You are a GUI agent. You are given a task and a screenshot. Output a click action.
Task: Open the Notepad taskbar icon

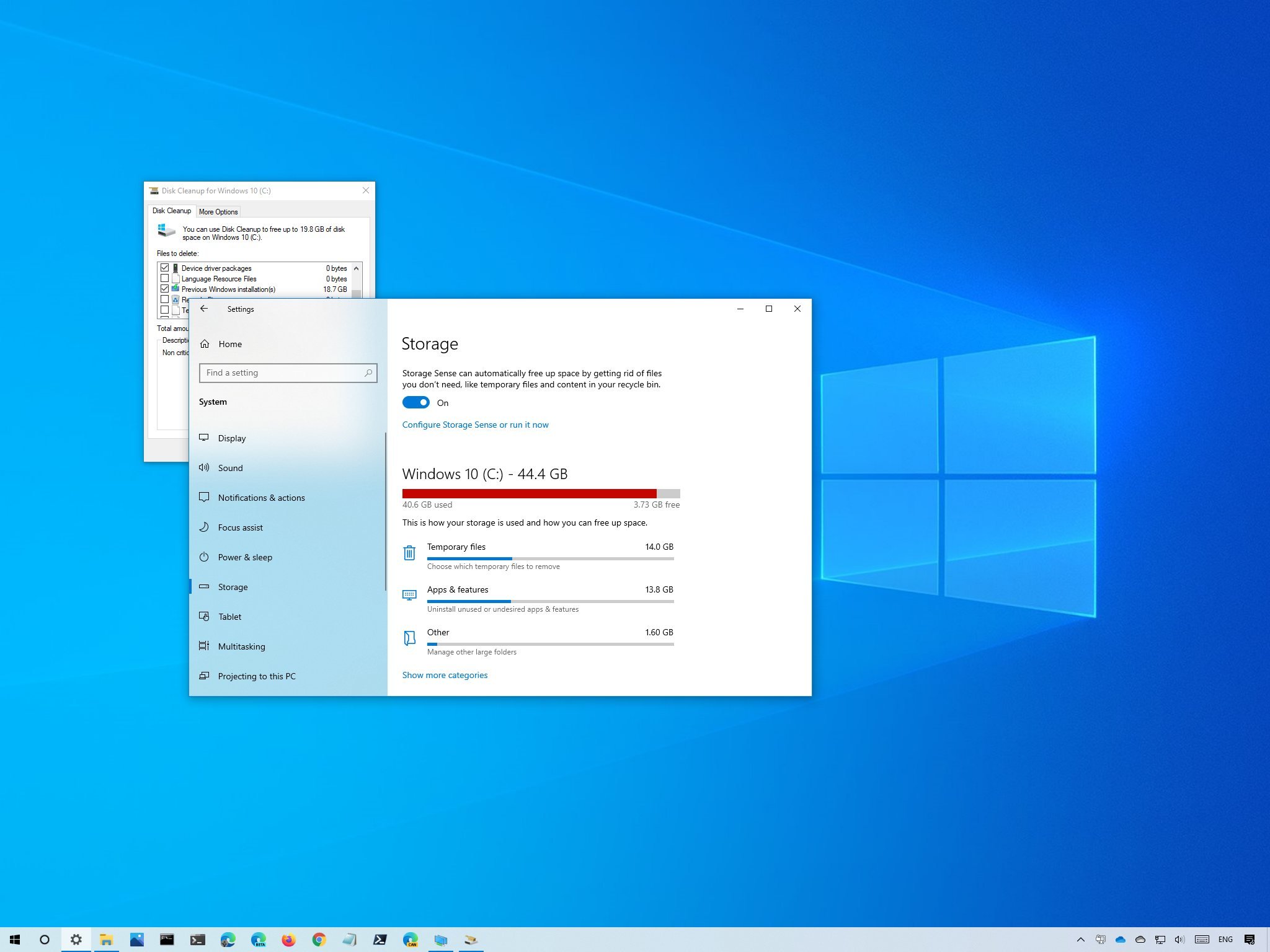point(349,940)
